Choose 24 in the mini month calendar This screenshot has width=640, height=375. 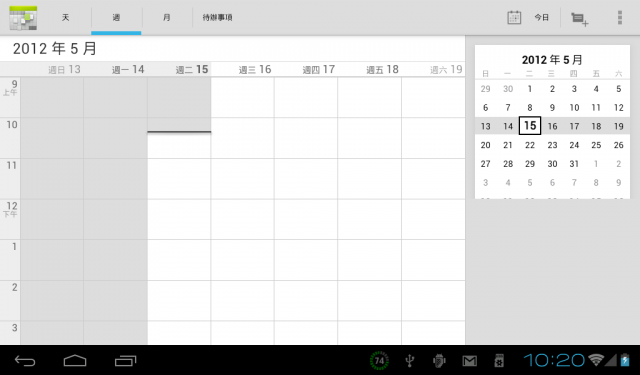pos(574,145)
